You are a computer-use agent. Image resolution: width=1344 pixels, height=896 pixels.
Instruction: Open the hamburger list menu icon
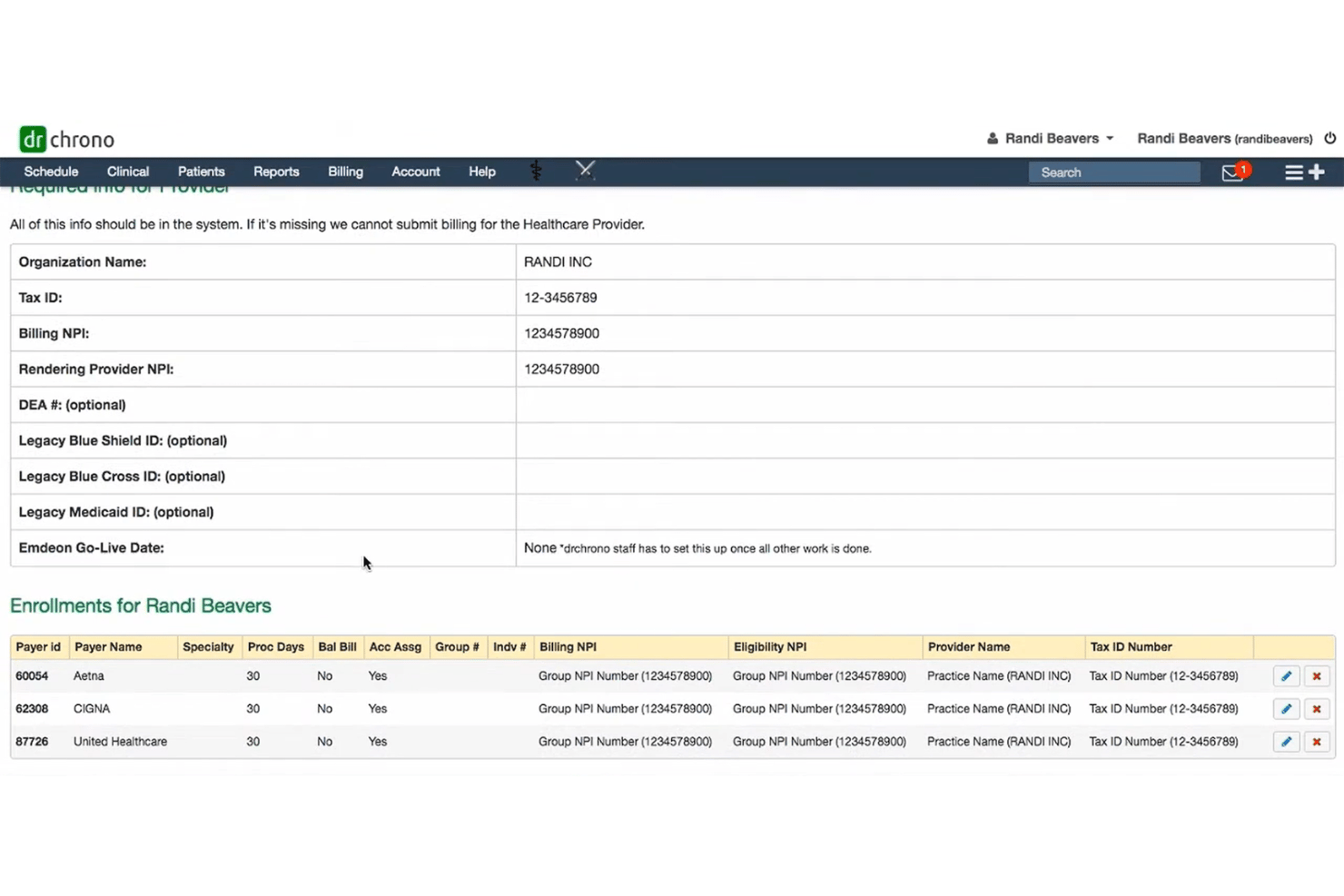[1294, 172]
